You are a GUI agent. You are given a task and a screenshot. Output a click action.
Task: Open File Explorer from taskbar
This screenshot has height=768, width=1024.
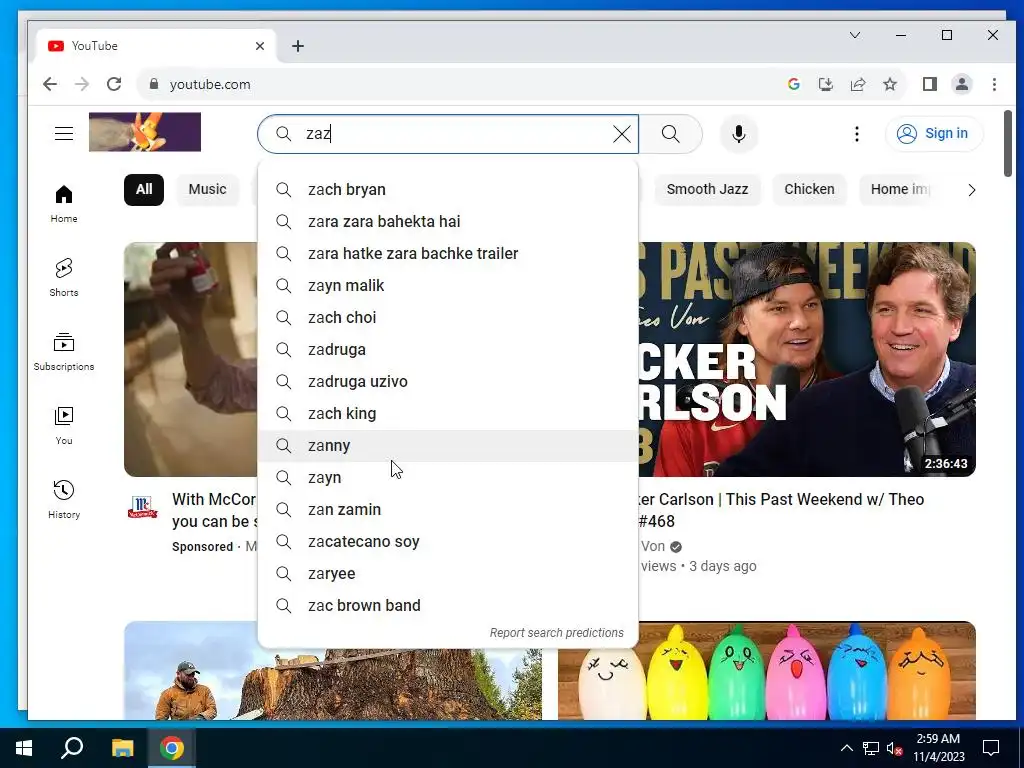pos(122,748)
